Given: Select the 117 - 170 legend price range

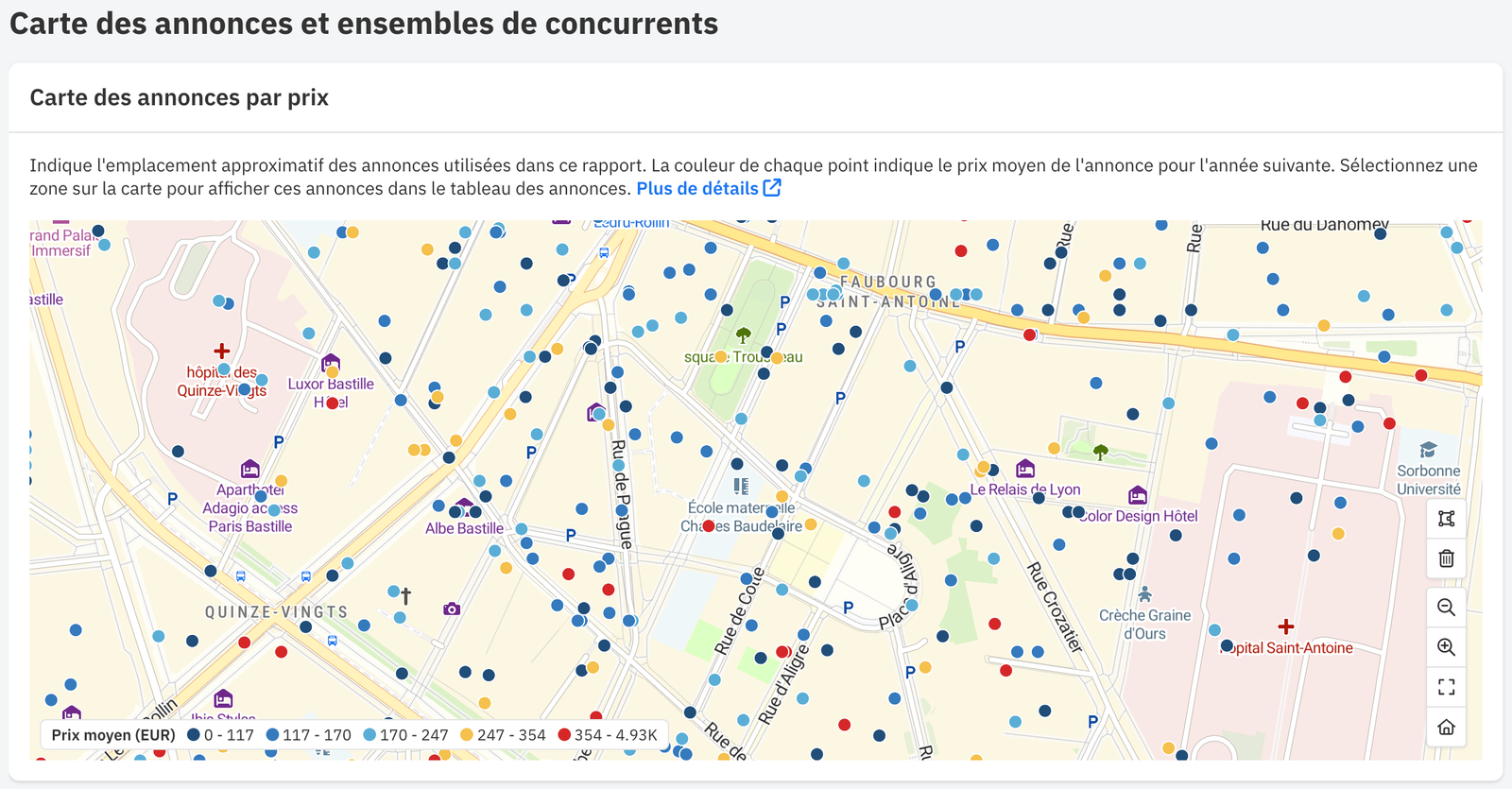Looking at the screenshot, I should pos(309,735).
